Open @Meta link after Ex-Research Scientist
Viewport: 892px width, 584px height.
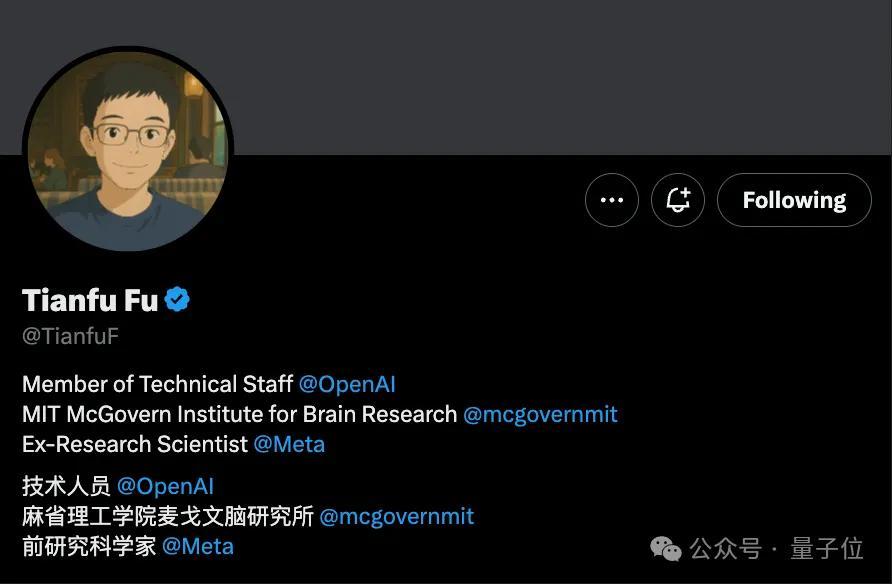coord(289,444)
